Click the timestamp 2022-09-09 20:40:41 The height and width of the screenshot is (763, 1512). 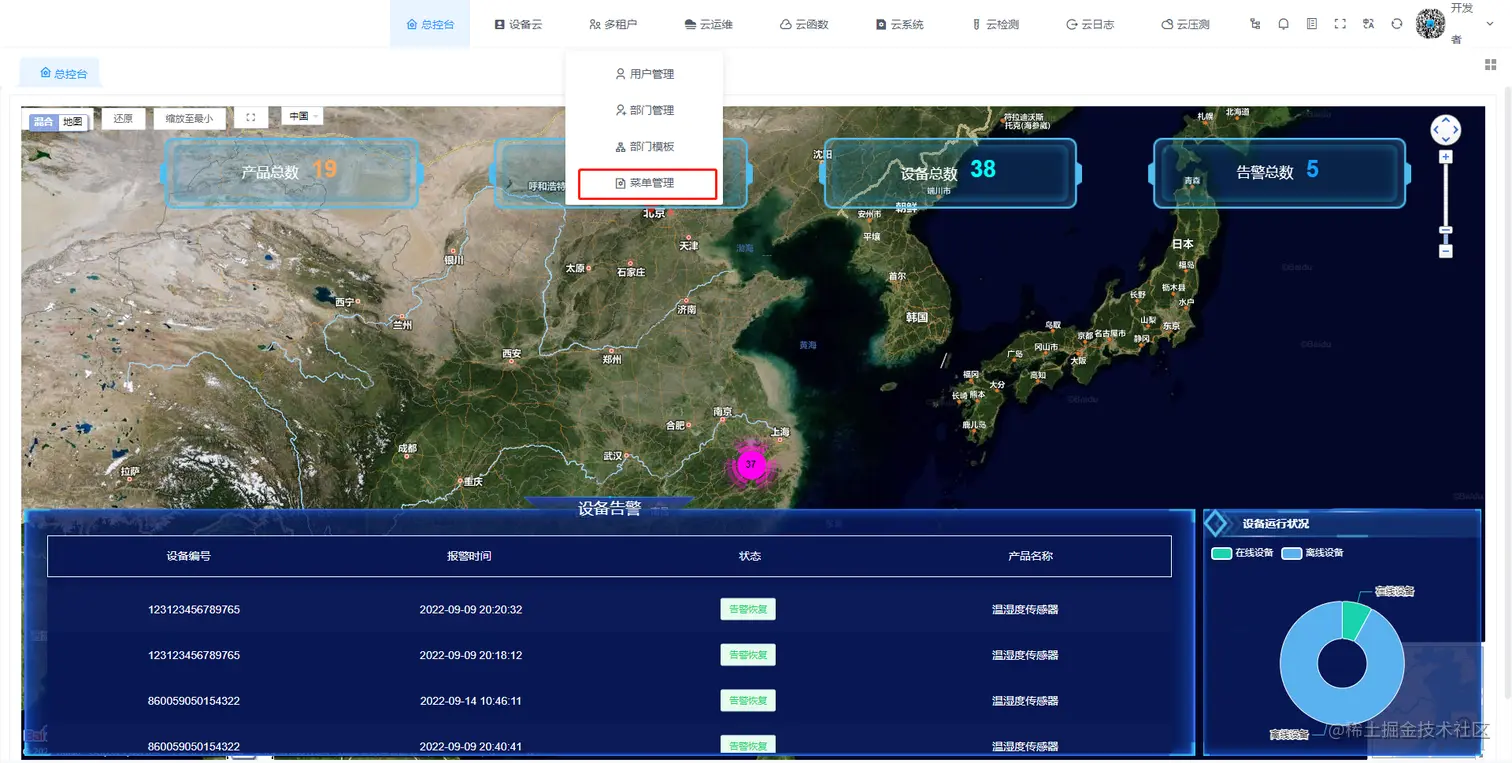471,747
